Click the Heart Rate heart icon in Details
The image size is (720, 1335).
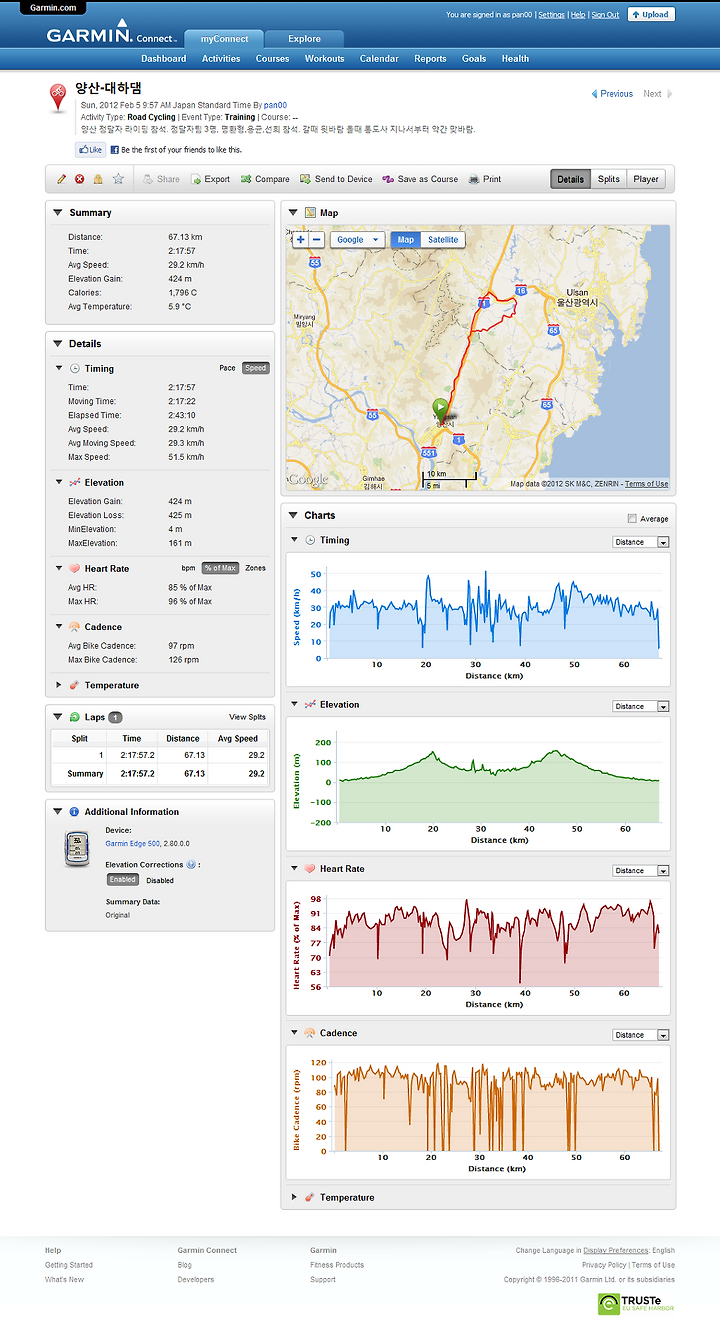[74, 568]
